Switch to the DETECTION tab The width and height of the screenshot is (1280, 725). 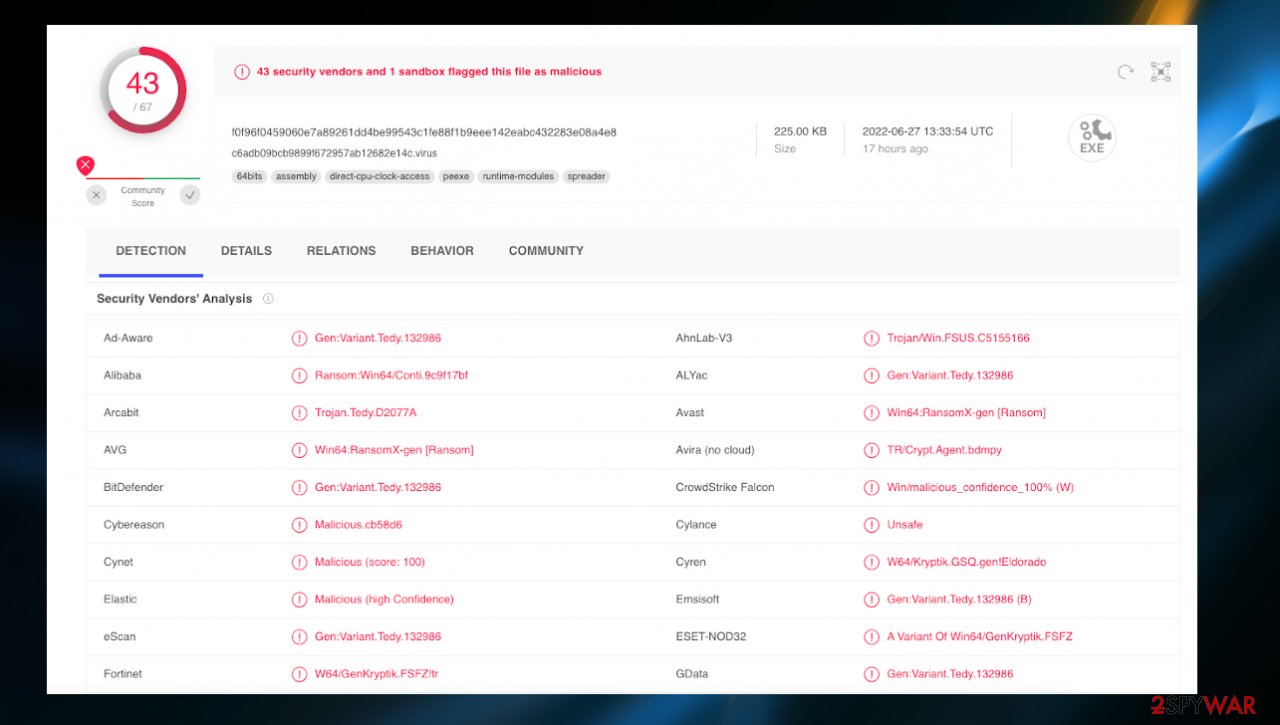coord(151,251)
